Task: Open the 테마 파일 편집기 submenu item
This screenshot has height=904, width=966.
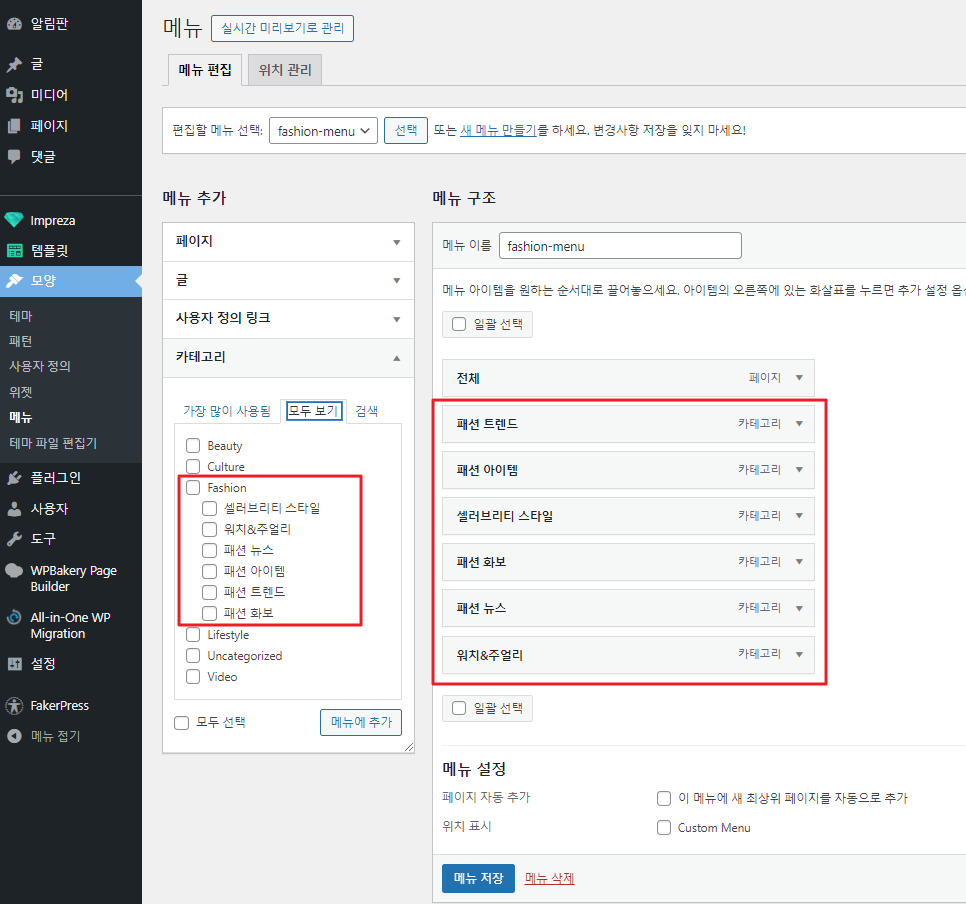Action: point(53,443)
